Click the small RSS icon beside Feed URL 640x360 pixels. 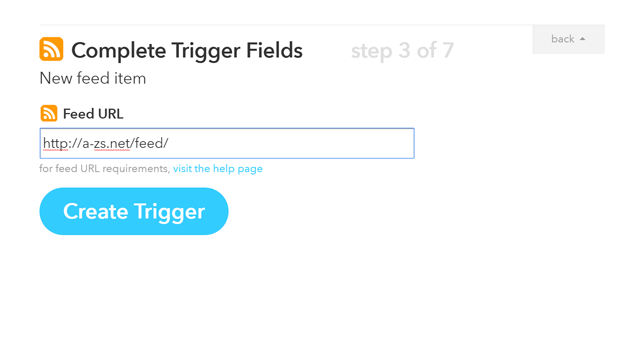pos(49,113)
